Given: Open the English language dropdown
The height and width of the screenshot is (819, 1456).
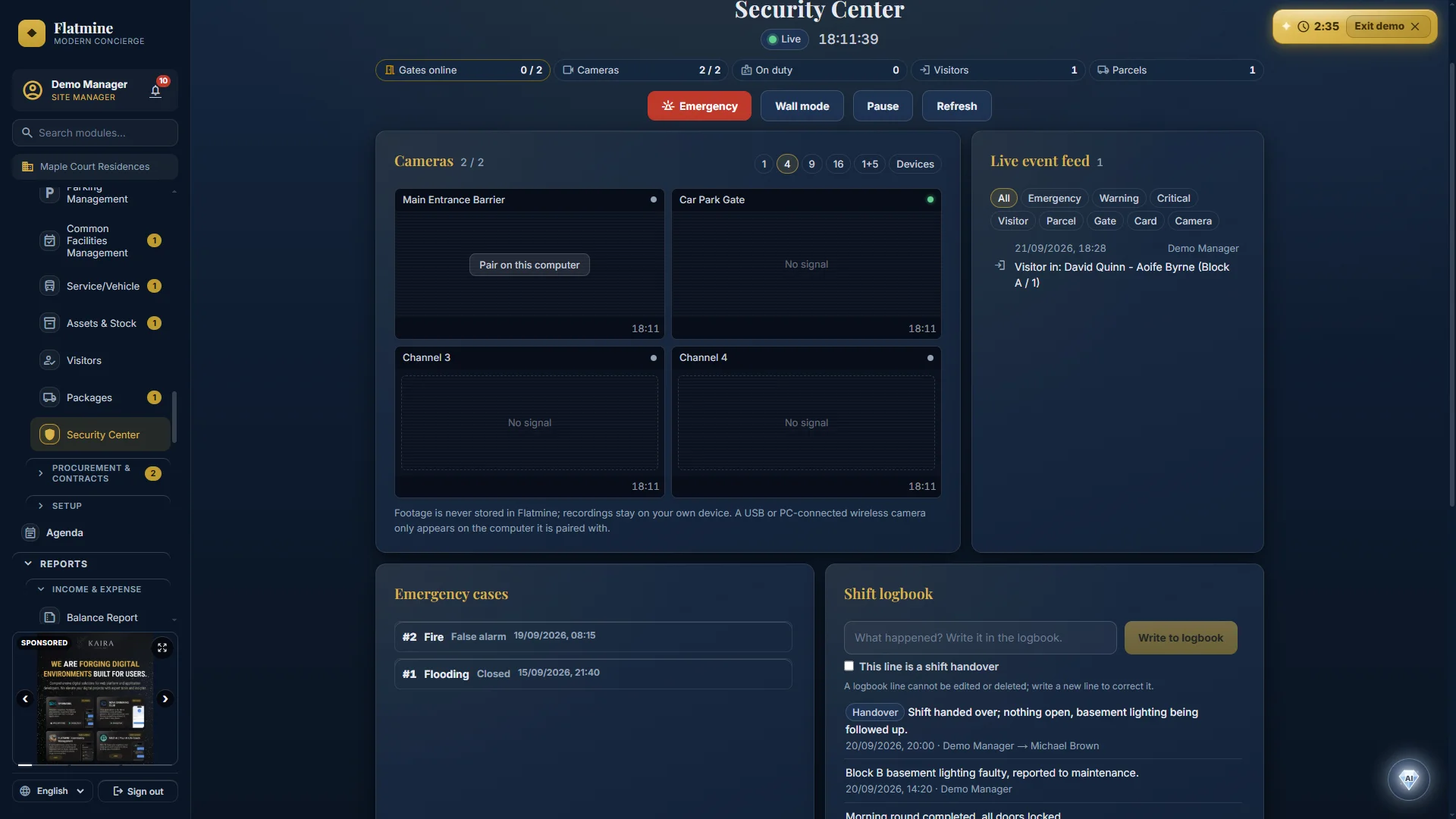Looking at the screenshot, I should pyautogui.click(x=52, y=791).
